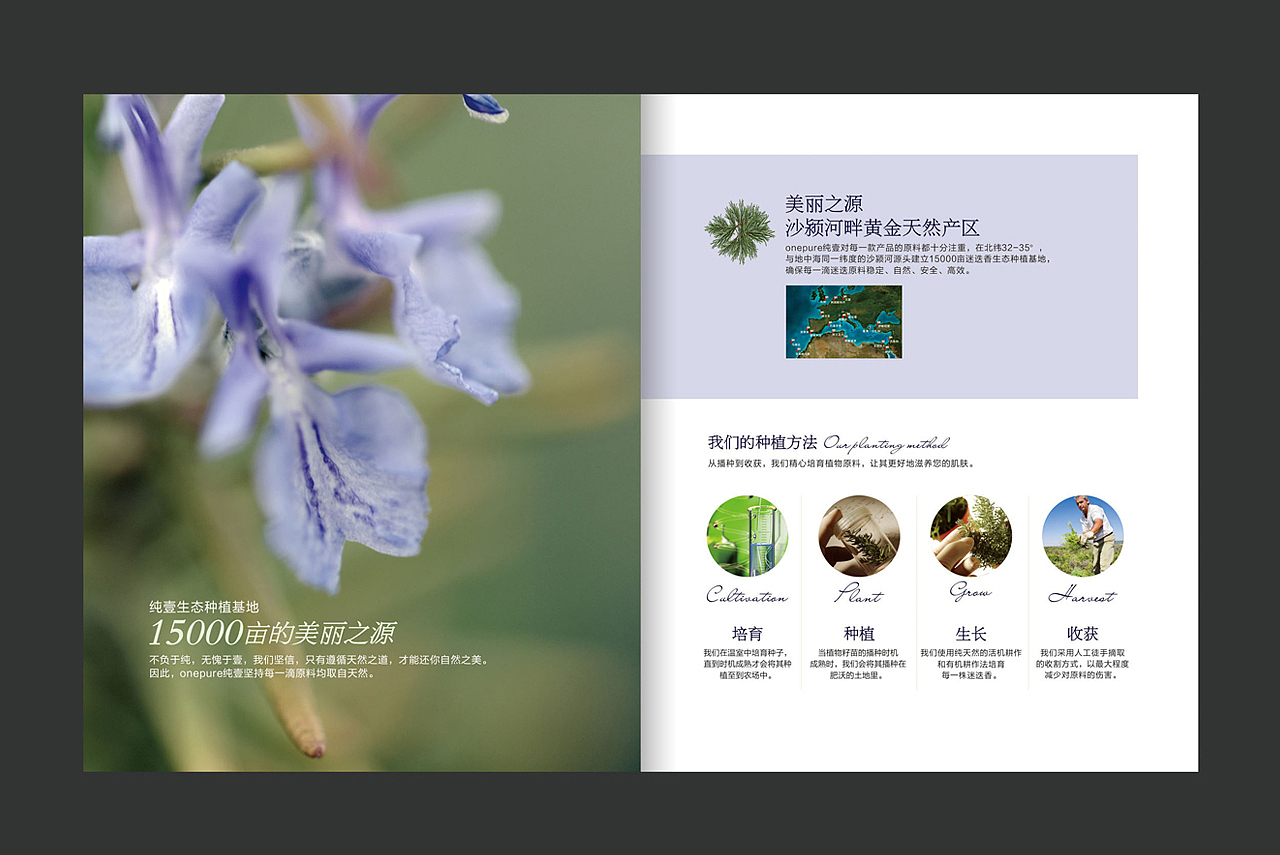The height and width of the screenshot is (855, 1280).
Task: Click the 15000亩的美丽之源 headline link
Action: 275,630
